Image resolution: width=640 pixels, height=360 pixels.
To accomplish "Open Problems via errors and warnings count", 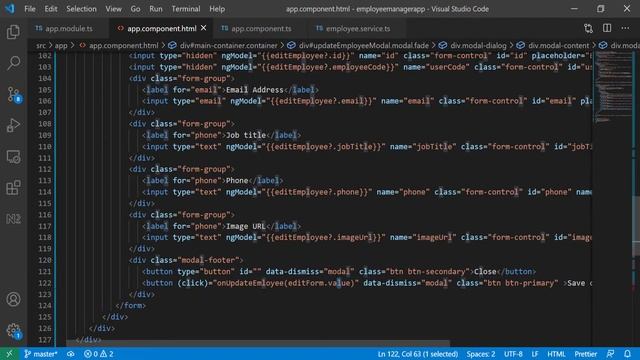I will coord(98,354).
